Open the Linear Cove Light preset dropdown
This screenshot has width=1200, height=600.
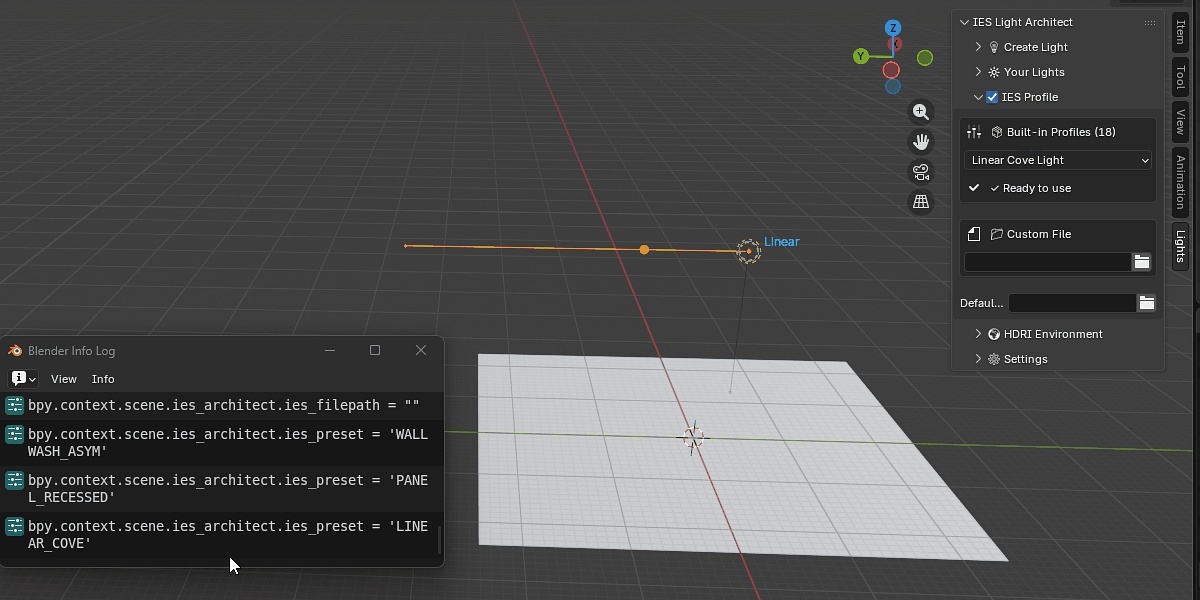pyautogui.click(x=1059, y=160)
